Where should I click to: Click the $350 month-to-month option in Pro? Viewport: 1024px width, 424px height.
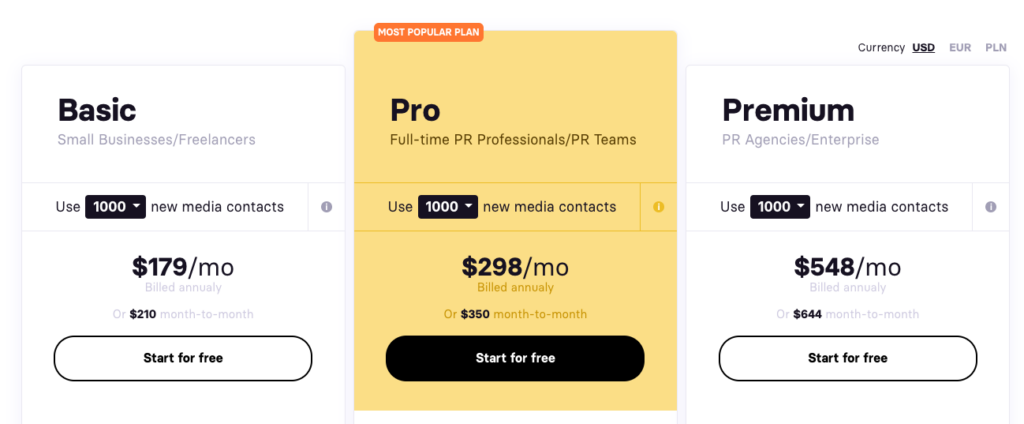point(515,314)
